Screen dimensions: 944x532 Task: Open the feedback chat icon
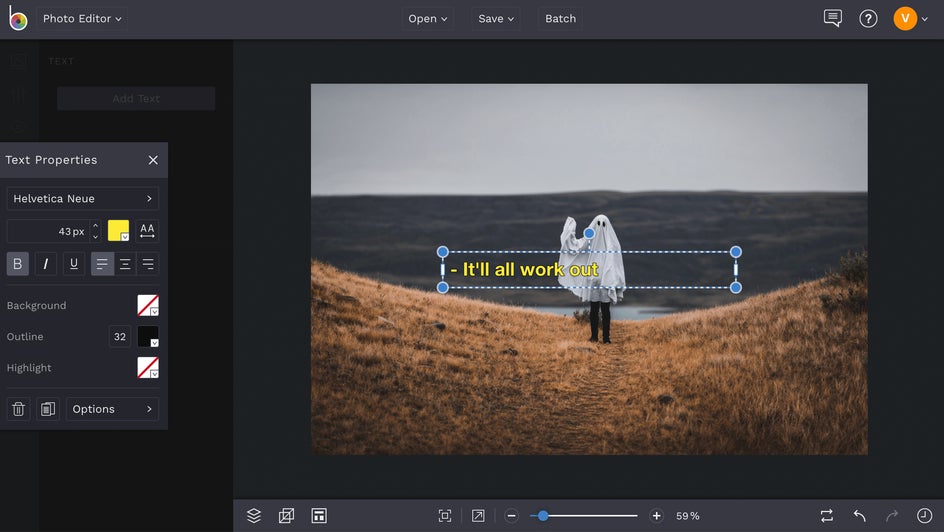pos(832,18)
